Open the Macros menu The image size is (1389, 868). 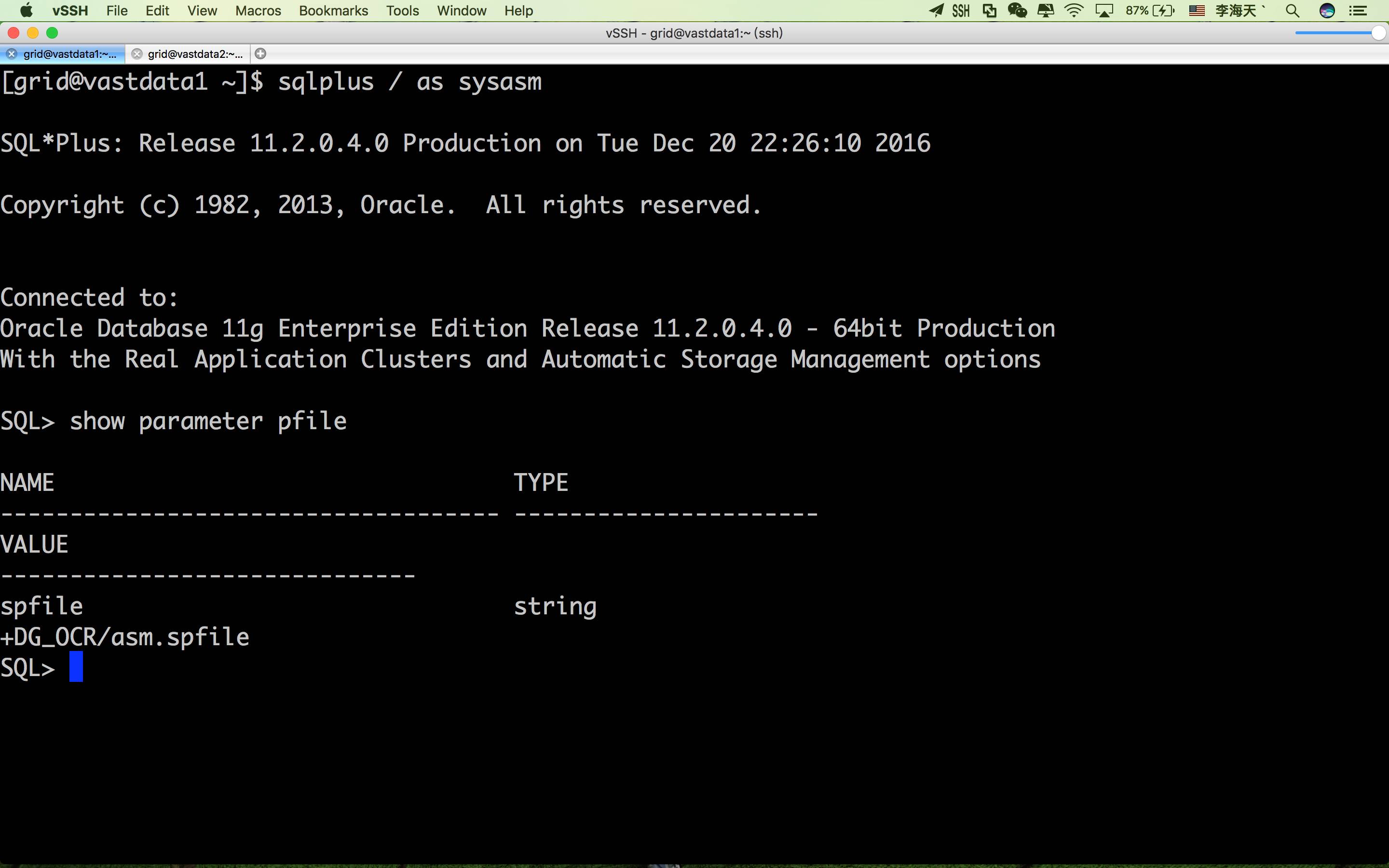tap(259, 10)
